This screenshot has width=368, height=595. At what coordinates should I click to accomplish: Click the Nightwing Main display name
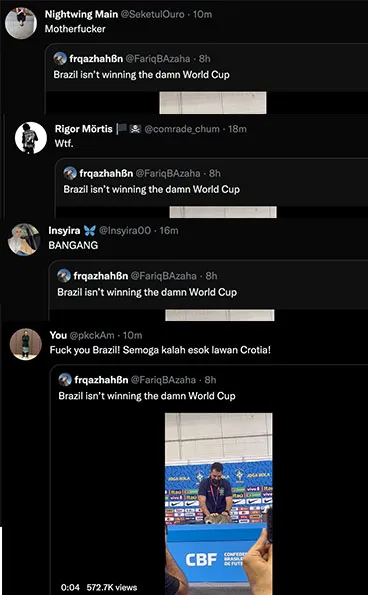[x=81, y=14]
